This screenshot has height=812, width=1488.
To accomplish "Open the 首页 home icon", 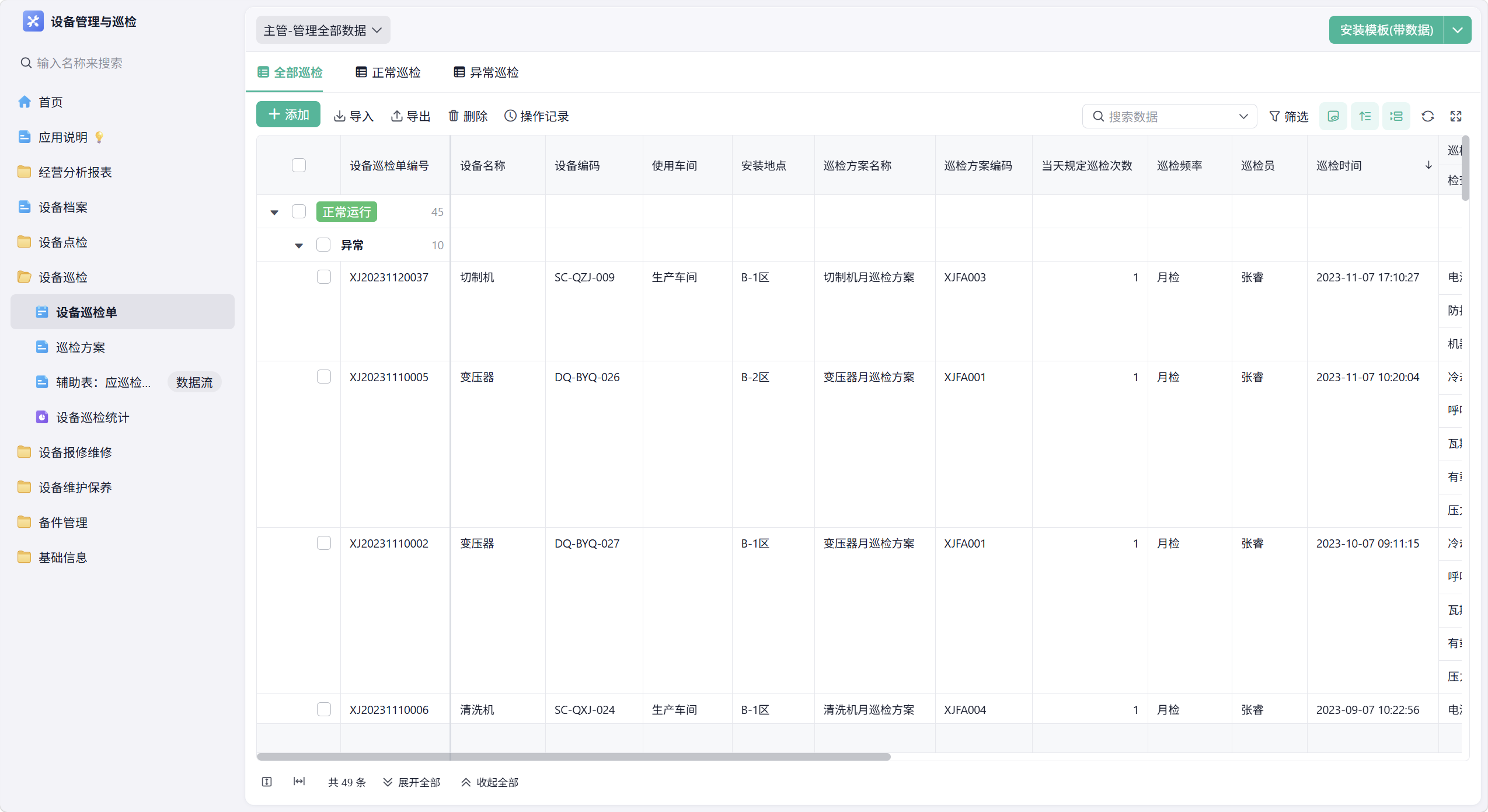I will (x=25, y=102).
